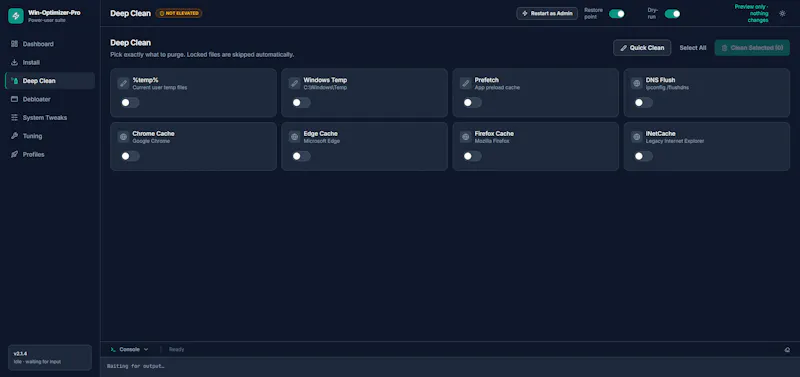Click the DNS Flush globe icon
800x377 pixels.
tap(636, 83)
